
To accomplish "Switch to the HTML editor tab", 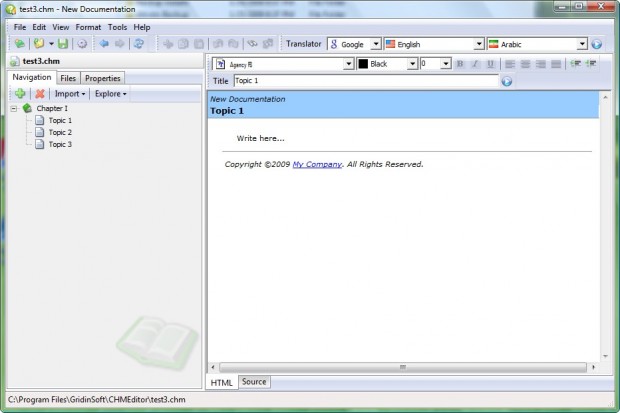I will (x=221, y=383).
